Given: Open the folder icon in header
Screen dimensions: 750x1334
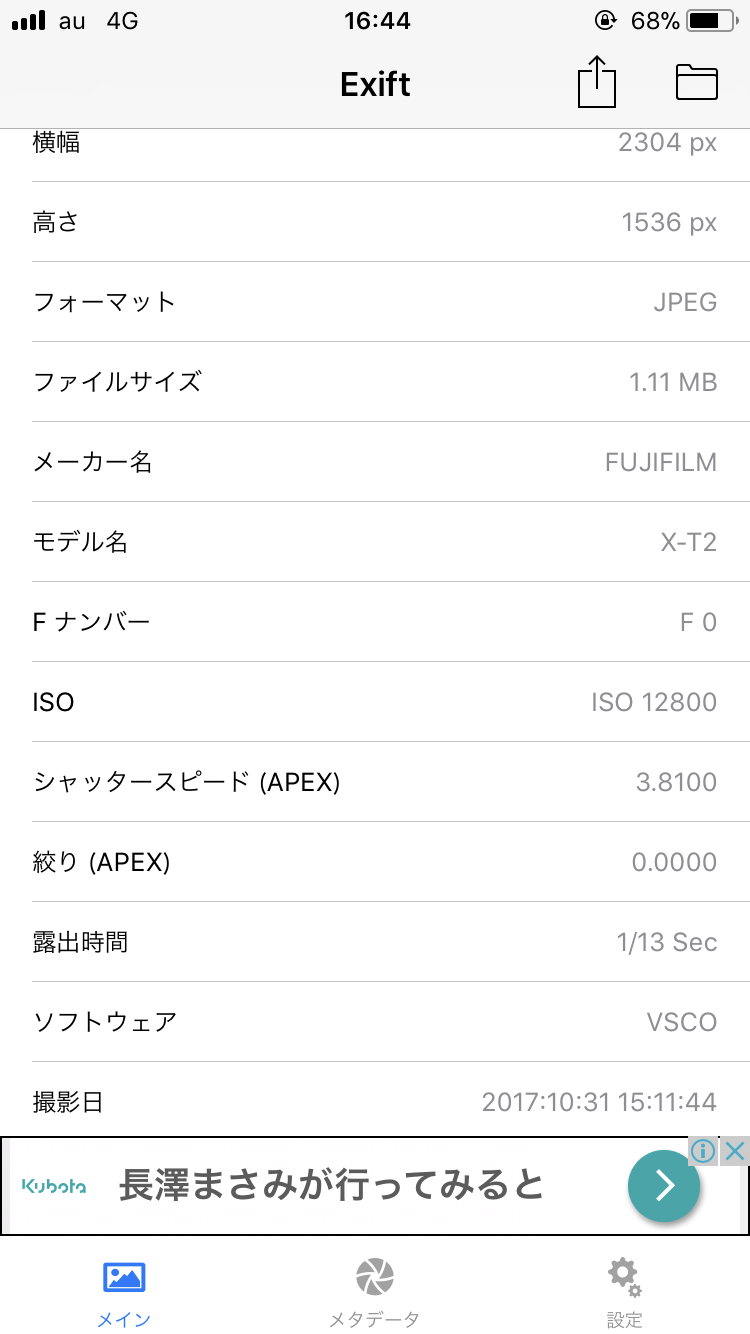Looking at the screenshot, I should click(x=697, y=82).
